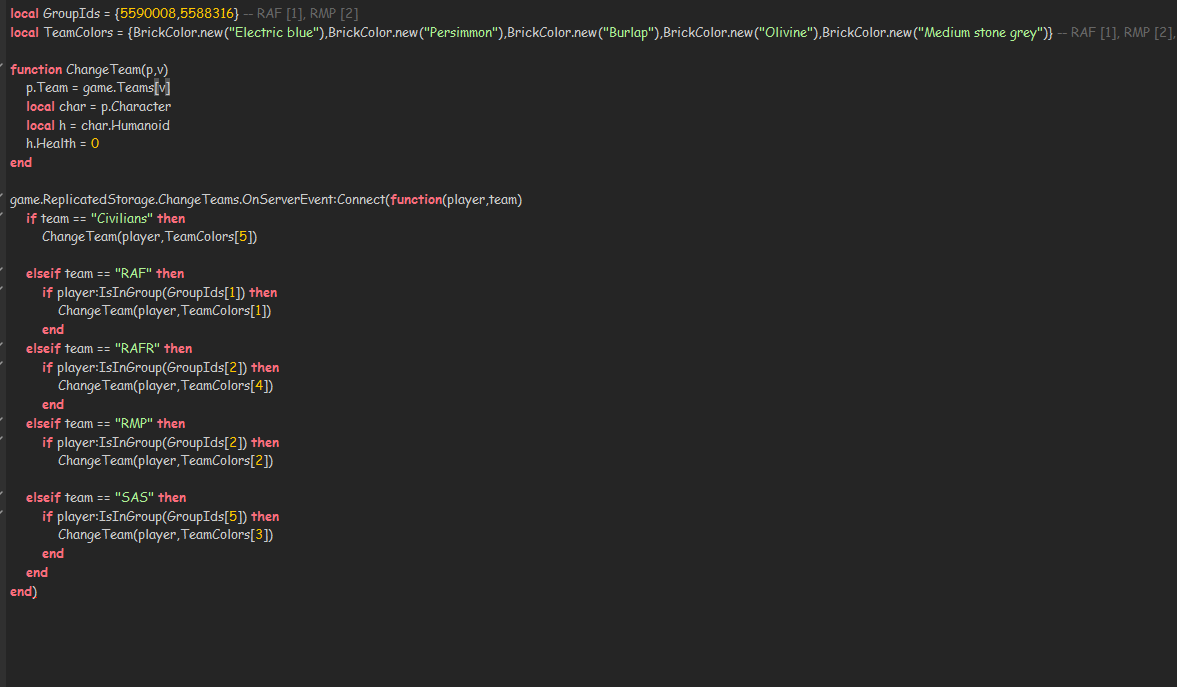Click the final end) closing line
The height and width of the screenshot is (687, 1177).
[x=23, y=592]
